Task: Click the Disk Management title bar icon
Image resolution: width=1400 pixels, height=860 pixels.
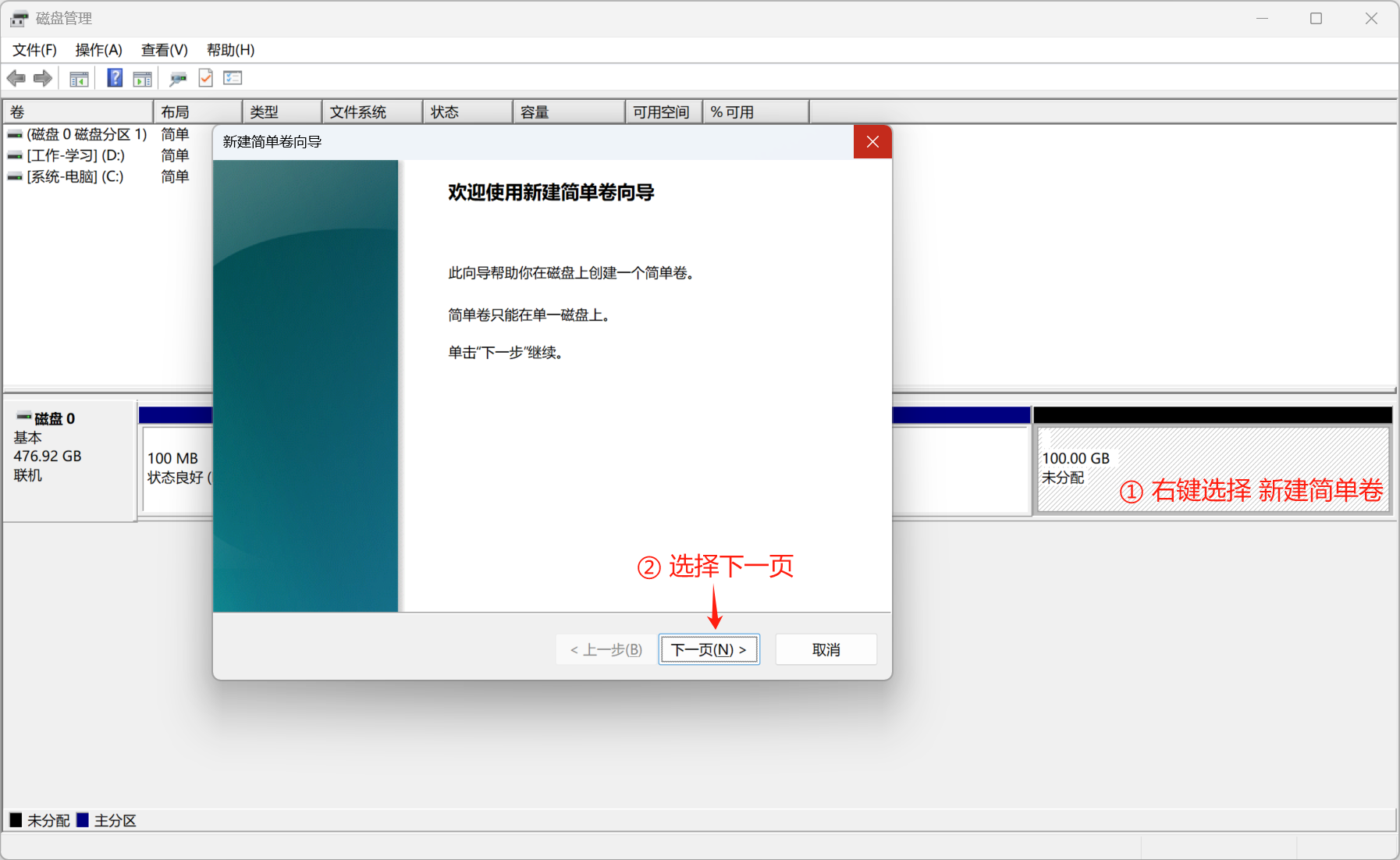Action: (x=19, y=18)
